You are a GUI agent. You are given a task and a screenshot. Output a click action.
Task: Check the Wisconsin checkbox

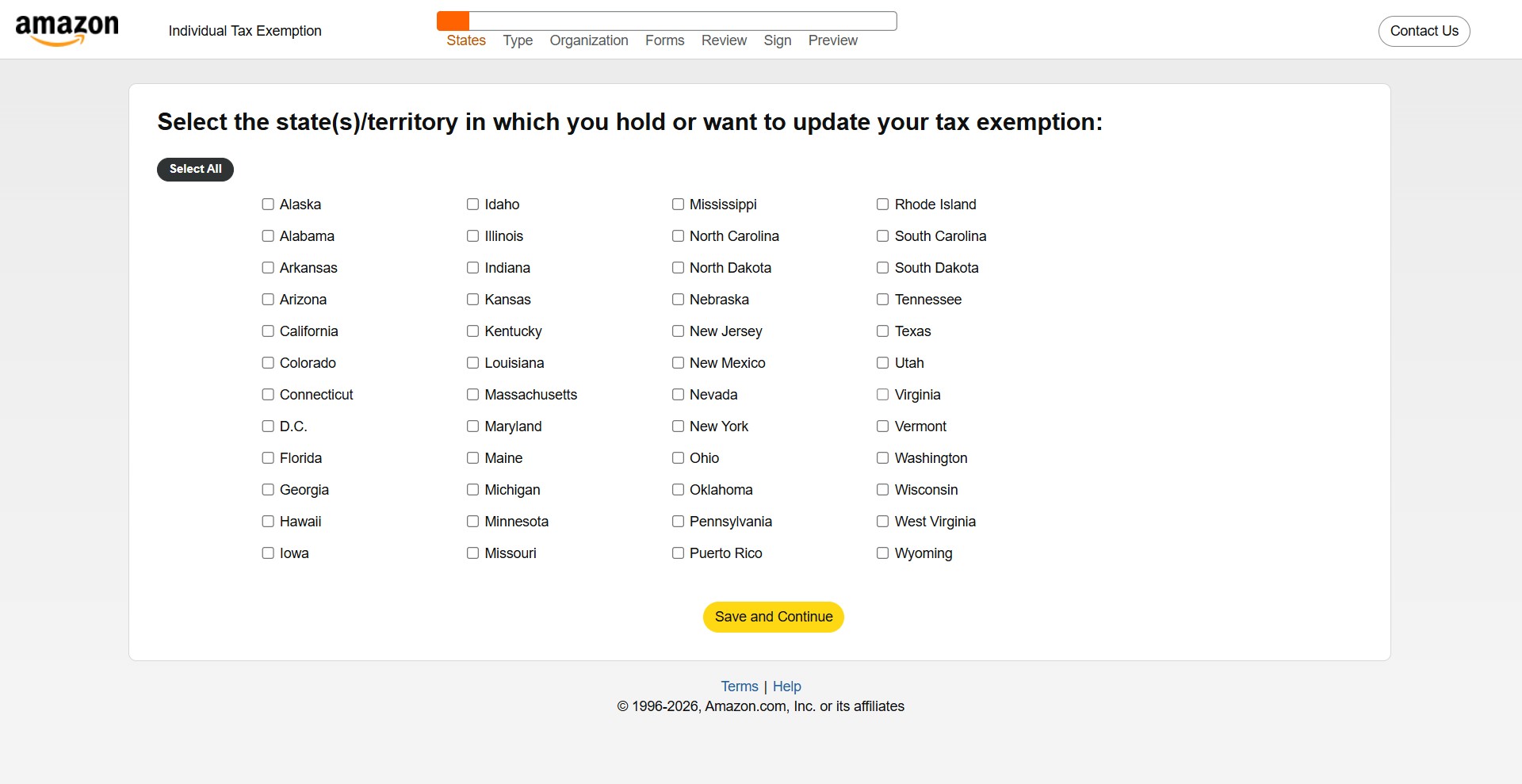click(x=882, y=489)
